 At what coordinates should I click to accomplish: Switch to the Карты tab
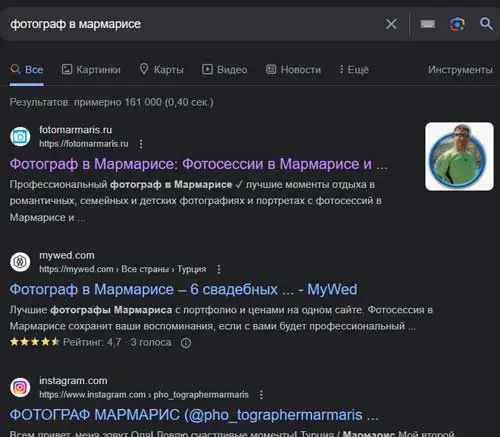161,70
